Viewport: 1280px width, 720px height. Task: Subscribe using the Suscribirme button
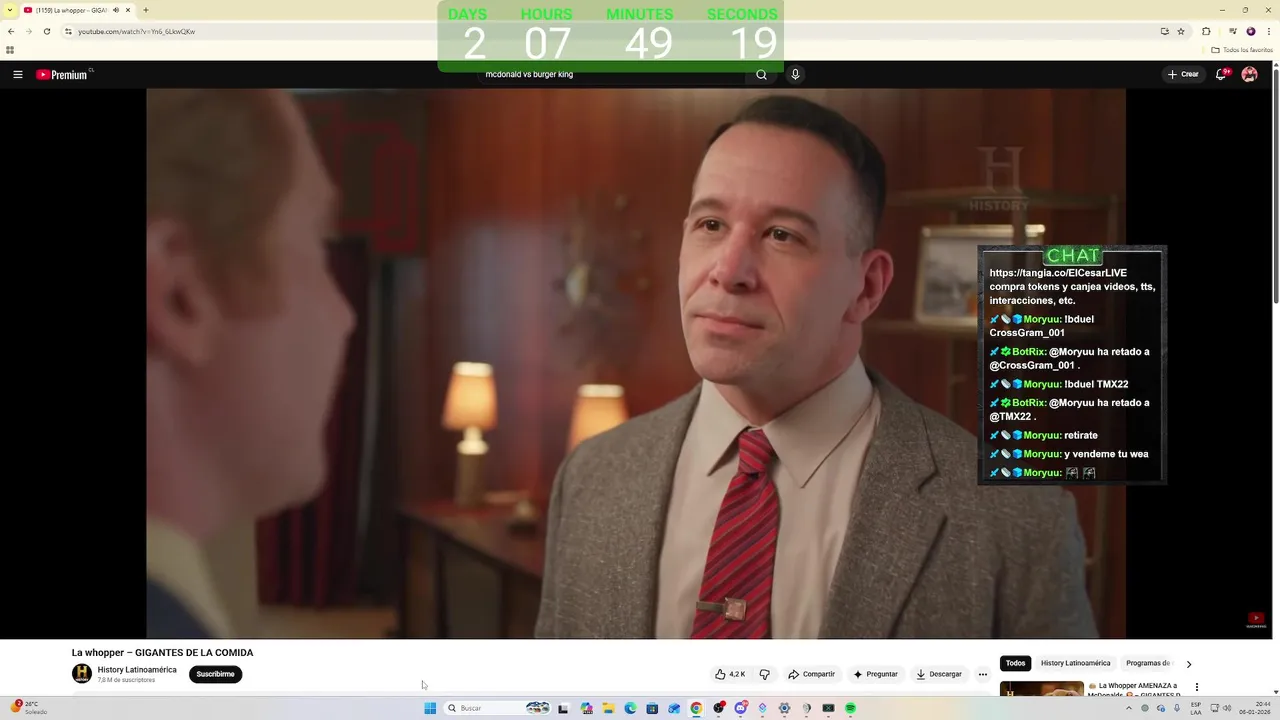(215, 674)
